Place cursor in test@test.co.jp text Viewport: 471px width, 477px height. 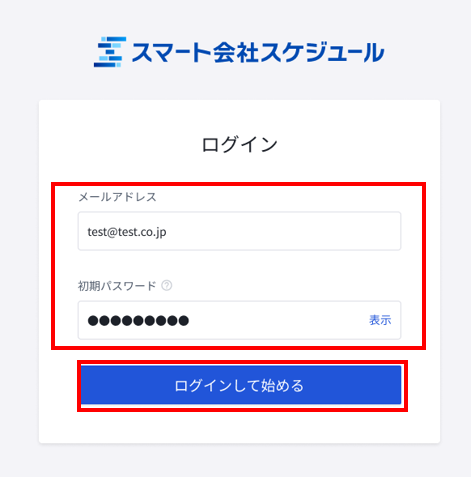click(127, 232)
